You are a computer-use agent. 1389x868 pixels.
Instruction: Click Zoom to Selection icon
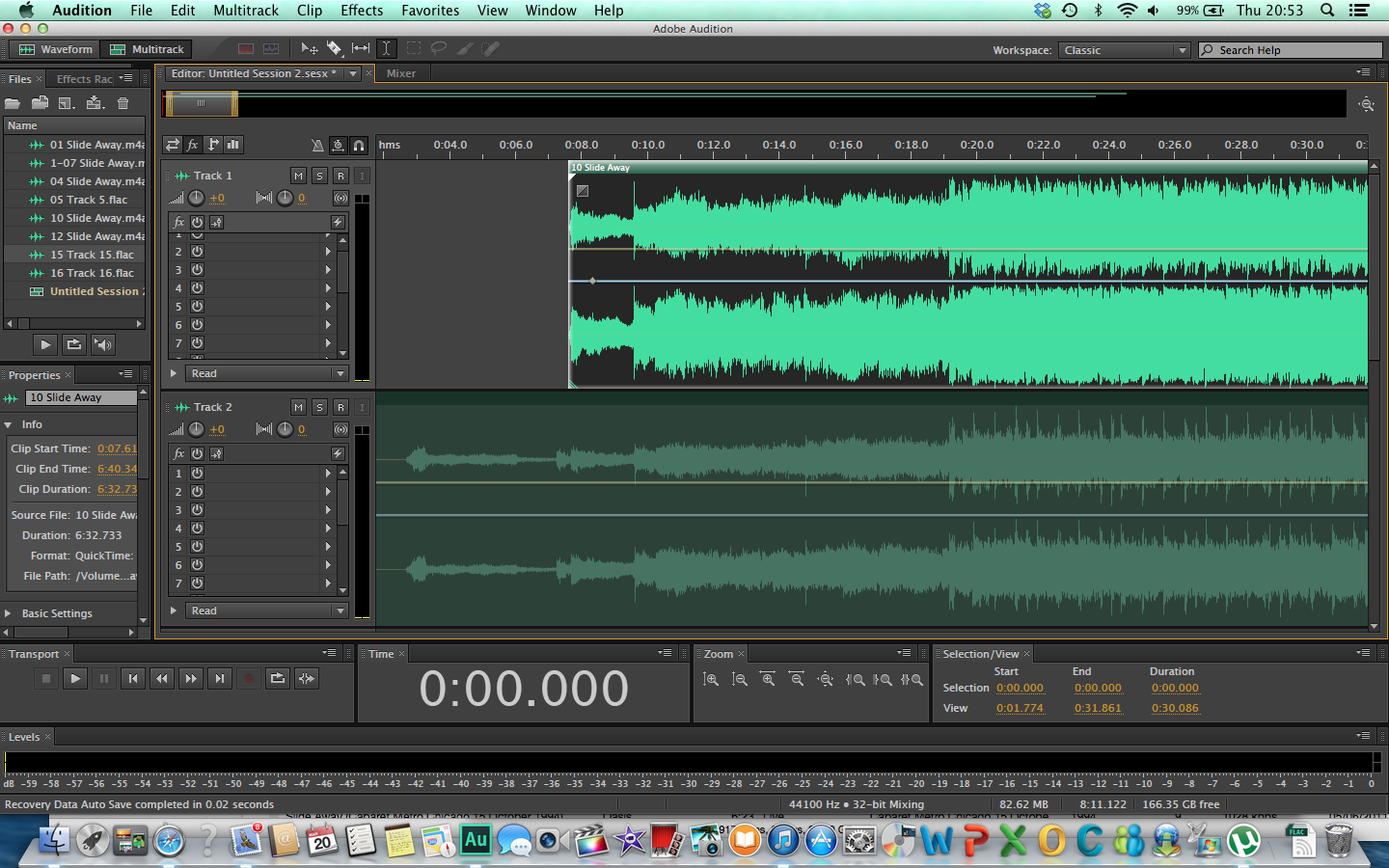coord(912,680)
